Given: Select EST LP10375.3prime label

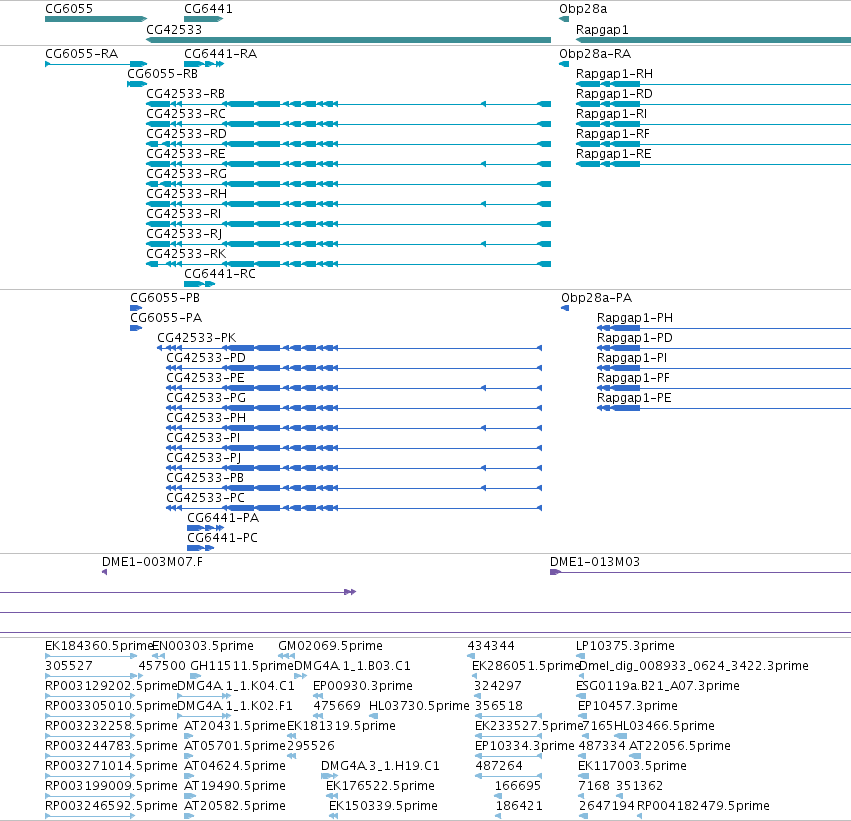Looking at the screenshot, I should pos(625,646).
